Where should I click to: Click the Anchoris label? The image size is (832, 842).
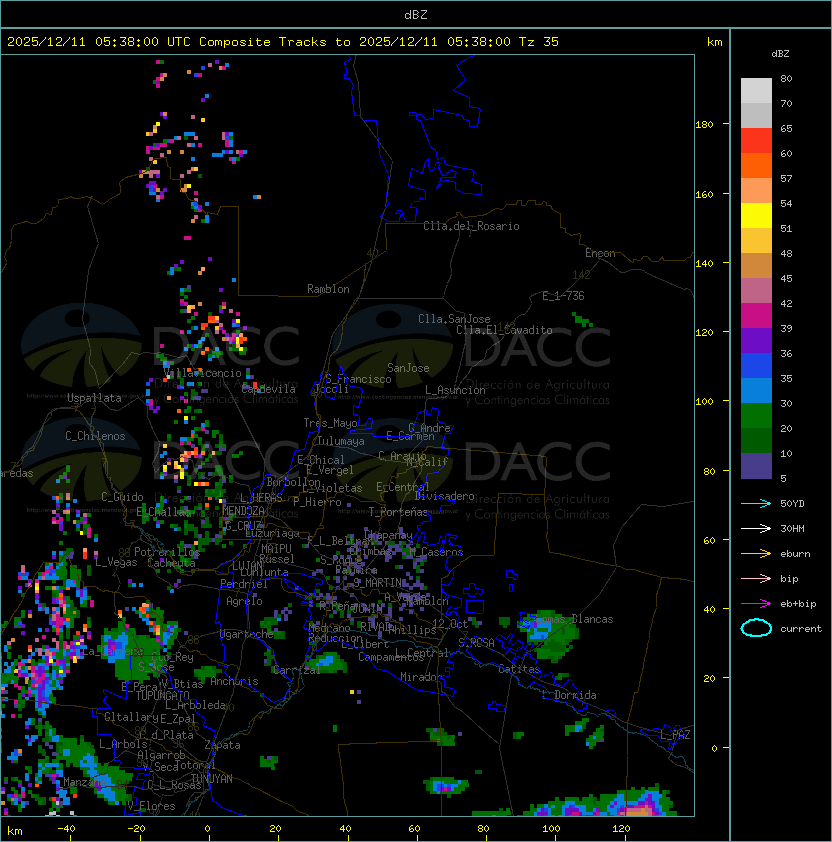[x=234, y=681]
